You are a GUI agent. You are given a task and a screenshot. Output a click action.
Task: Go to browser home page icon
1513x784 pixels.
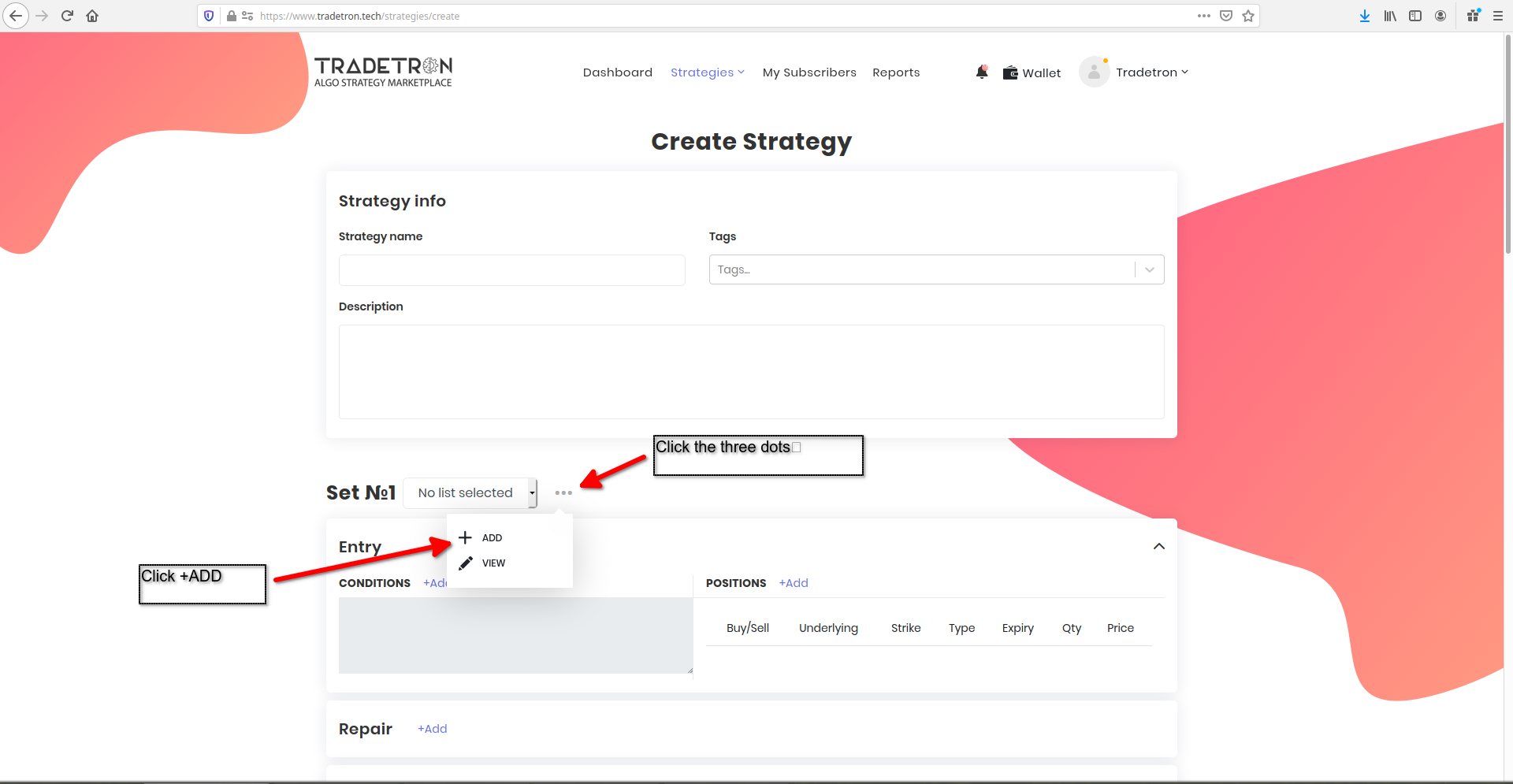(x=92, y=16)
